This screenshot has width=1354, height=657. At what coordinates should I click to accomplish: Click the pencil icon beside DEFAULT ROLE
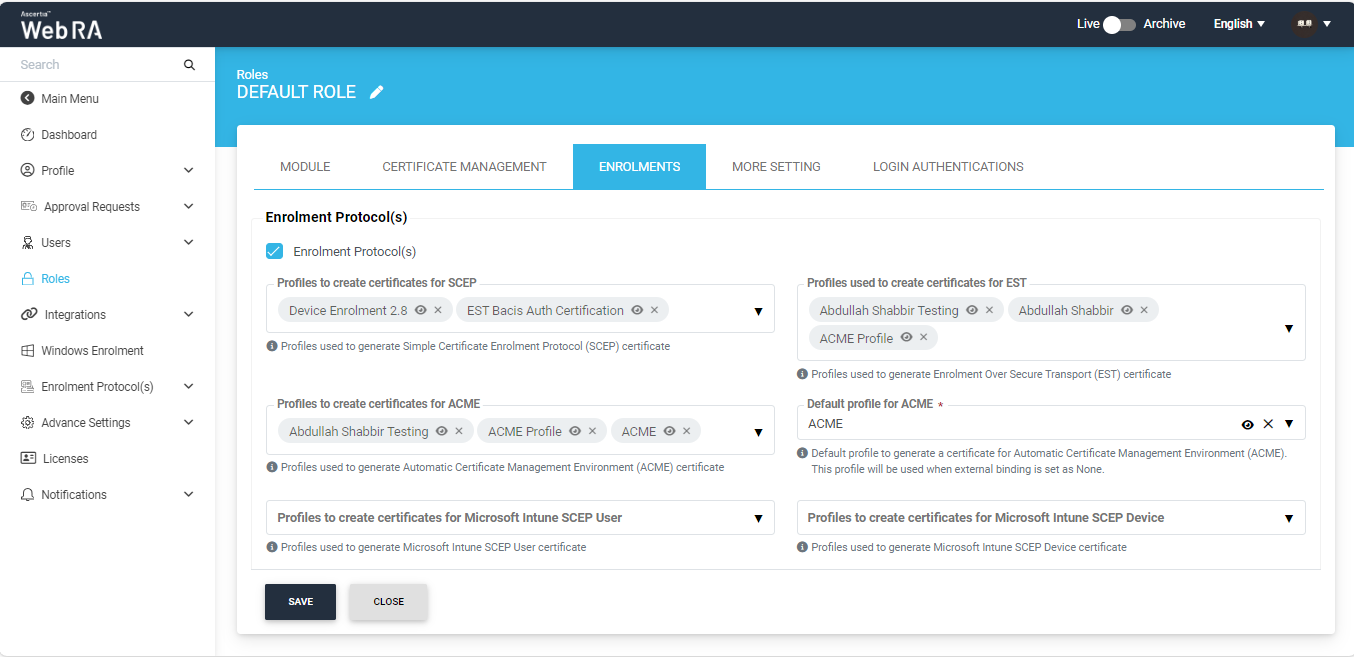[376, 92]
